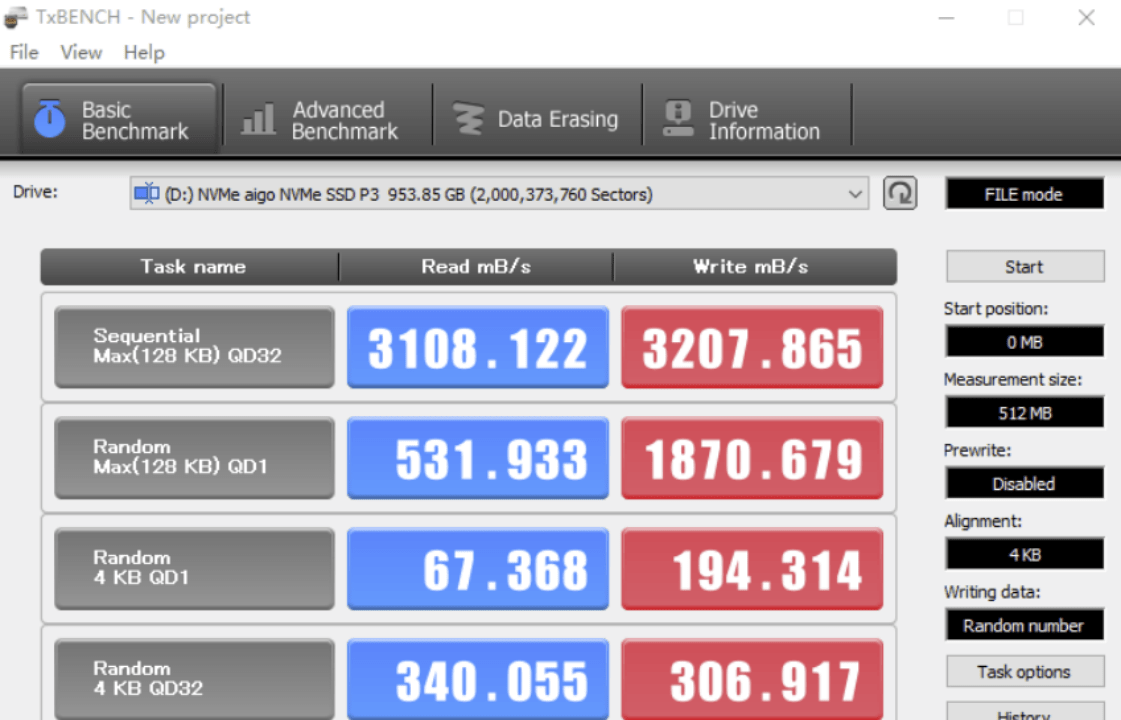The width and height of the screenshot is (1121, 720).
Task: Run the Random 4 KB QD1 task
Action: point(194,568)
